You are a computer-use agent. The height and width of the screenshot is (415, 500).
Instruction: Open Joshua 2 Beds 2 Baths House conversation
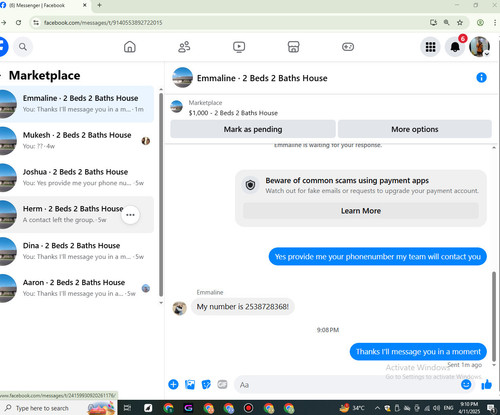77,178
